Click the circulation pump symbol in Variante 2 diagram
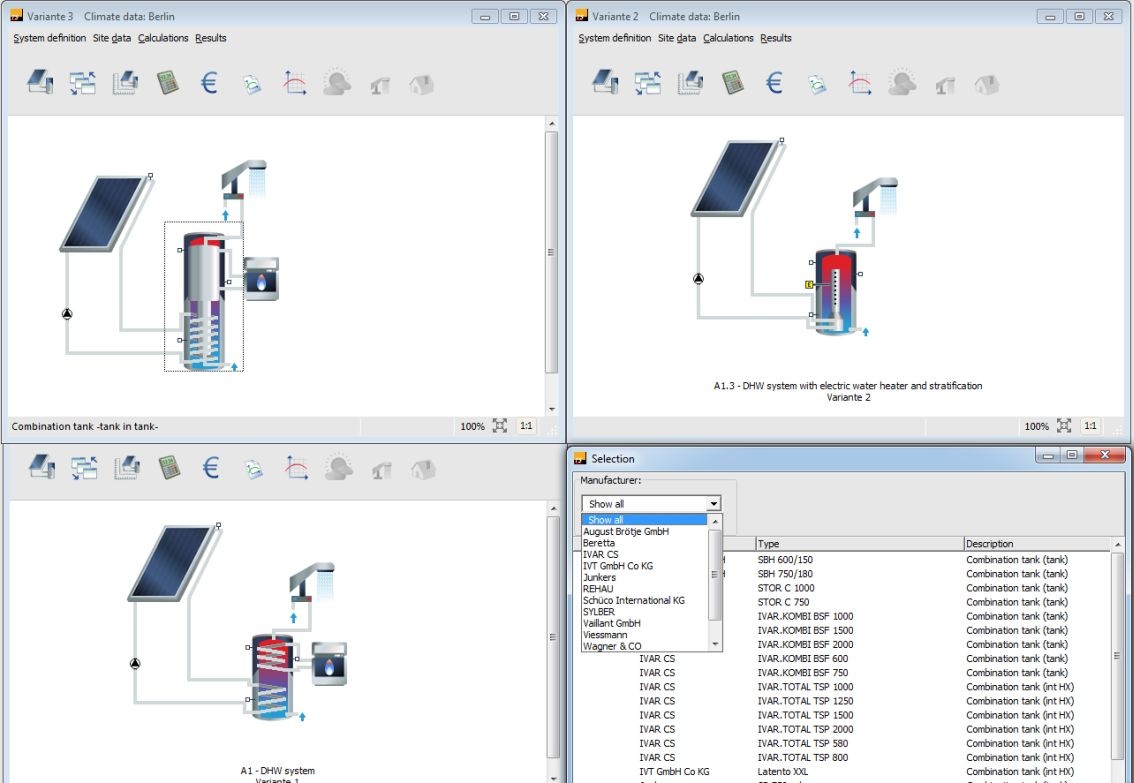This screenshot has width=1134, height=783. tap(698, 279)
